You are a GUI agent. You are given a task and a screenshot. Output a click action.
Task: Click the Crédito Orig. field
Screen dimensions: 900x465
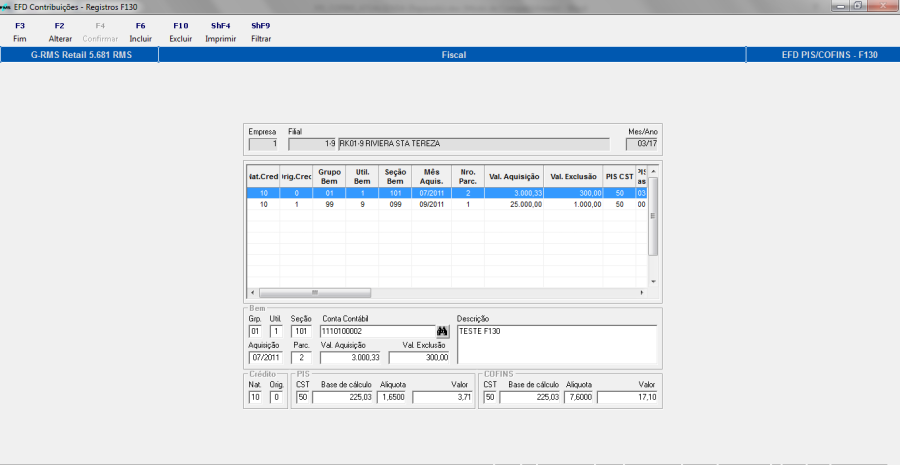click(x=276, y=397)
